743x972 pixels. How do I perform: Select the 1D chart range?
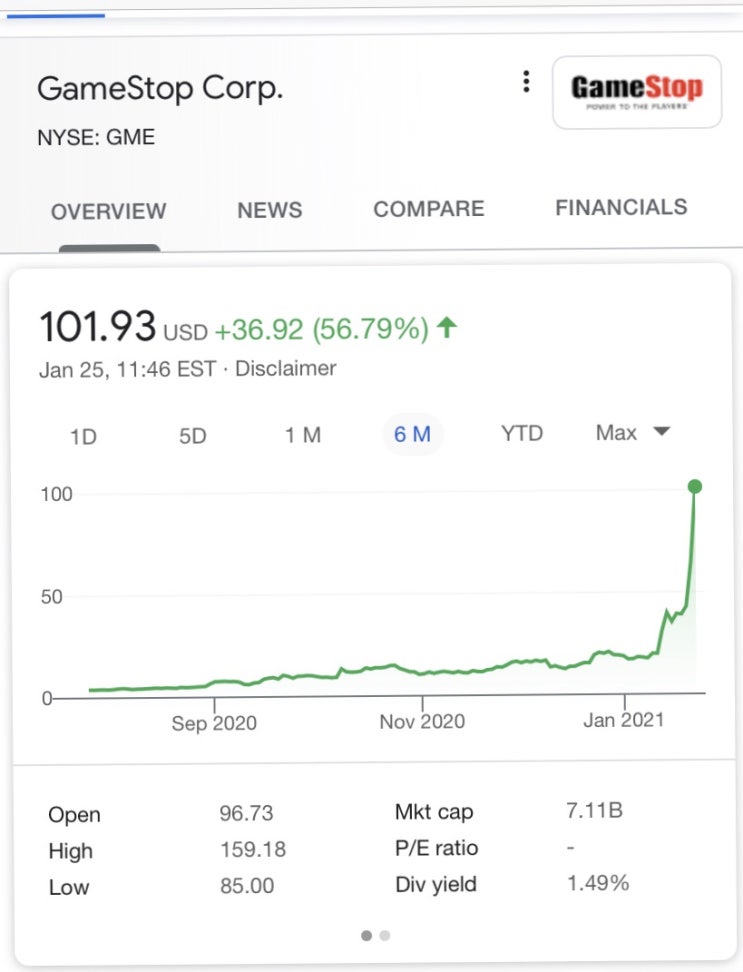[84, 435]
